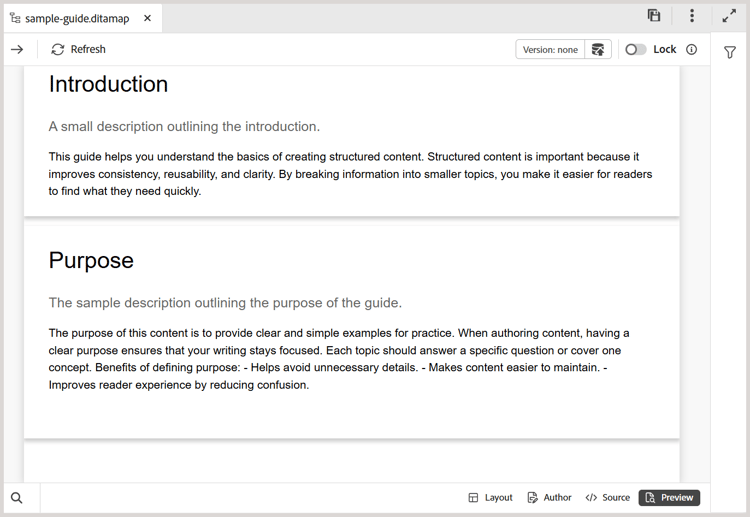This screenshot has height=517, width=750.
Task: Toggle the Lock switch
Action: [635, 49]
